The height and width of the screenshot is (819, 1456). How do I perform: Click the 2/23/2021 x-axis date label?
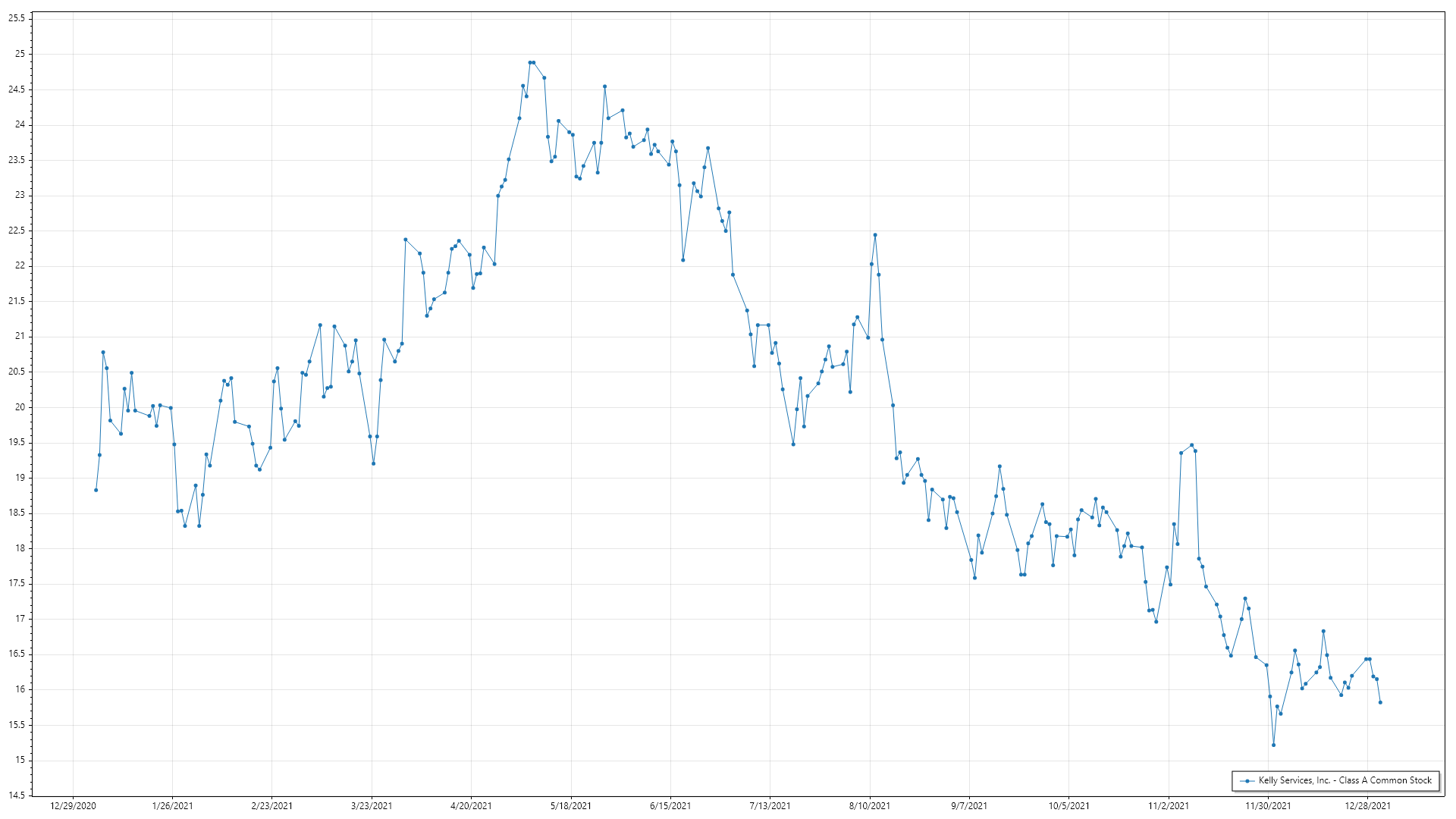[271, 806]
